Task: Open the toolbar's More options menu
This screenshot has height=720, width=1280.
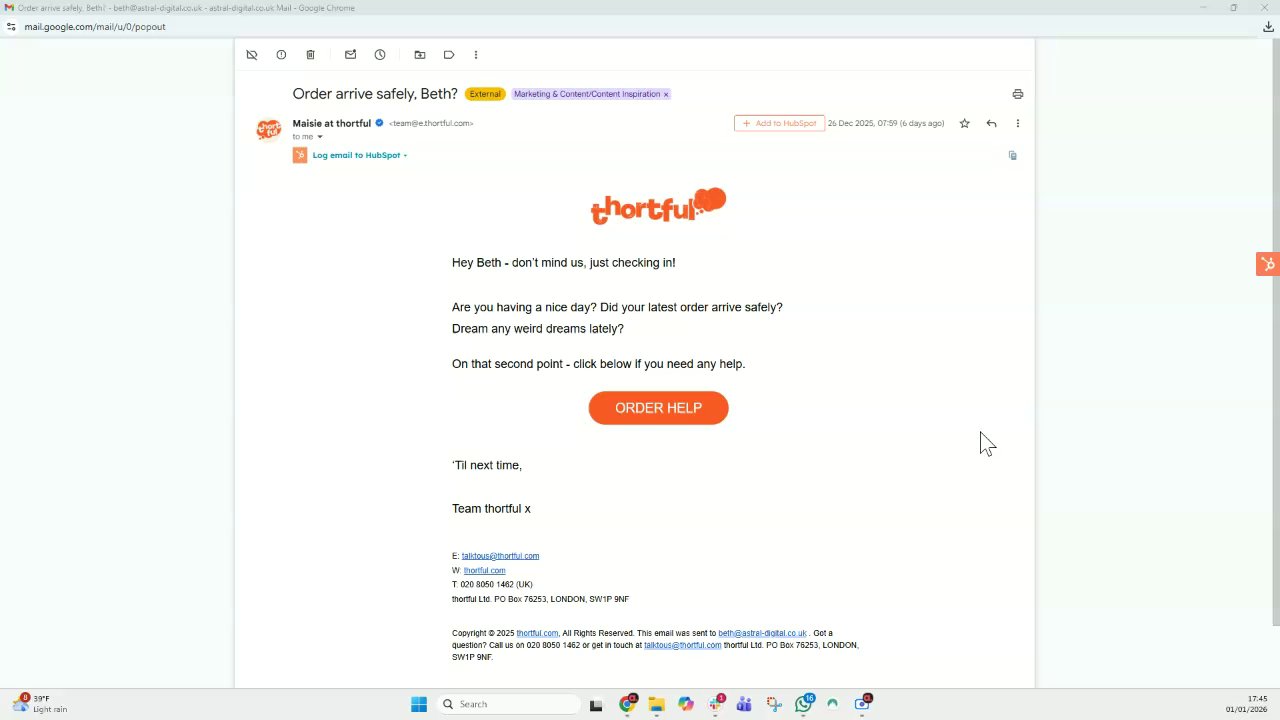Action: pos(476,55)
